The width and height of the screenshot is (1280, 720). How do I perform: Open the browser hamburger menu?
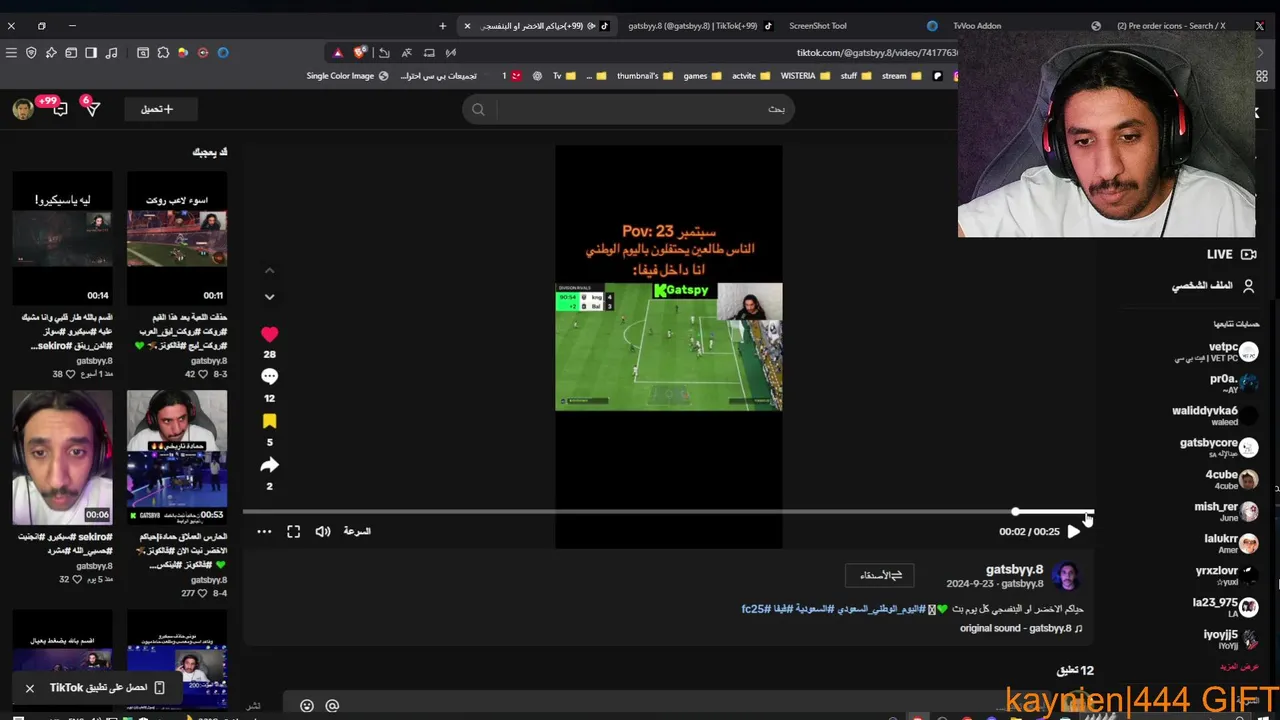pyautogui.click(x=11, y=53)
